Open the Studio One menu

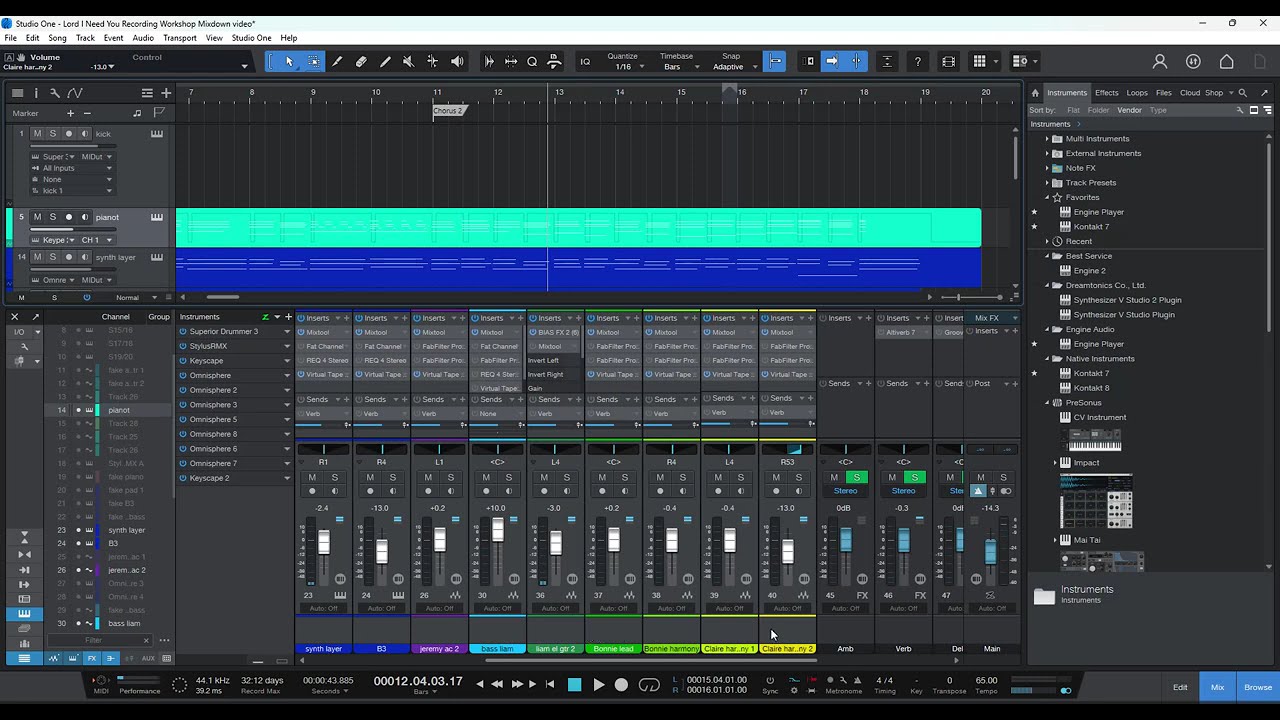pyautogui.click(x=251, y=38)
